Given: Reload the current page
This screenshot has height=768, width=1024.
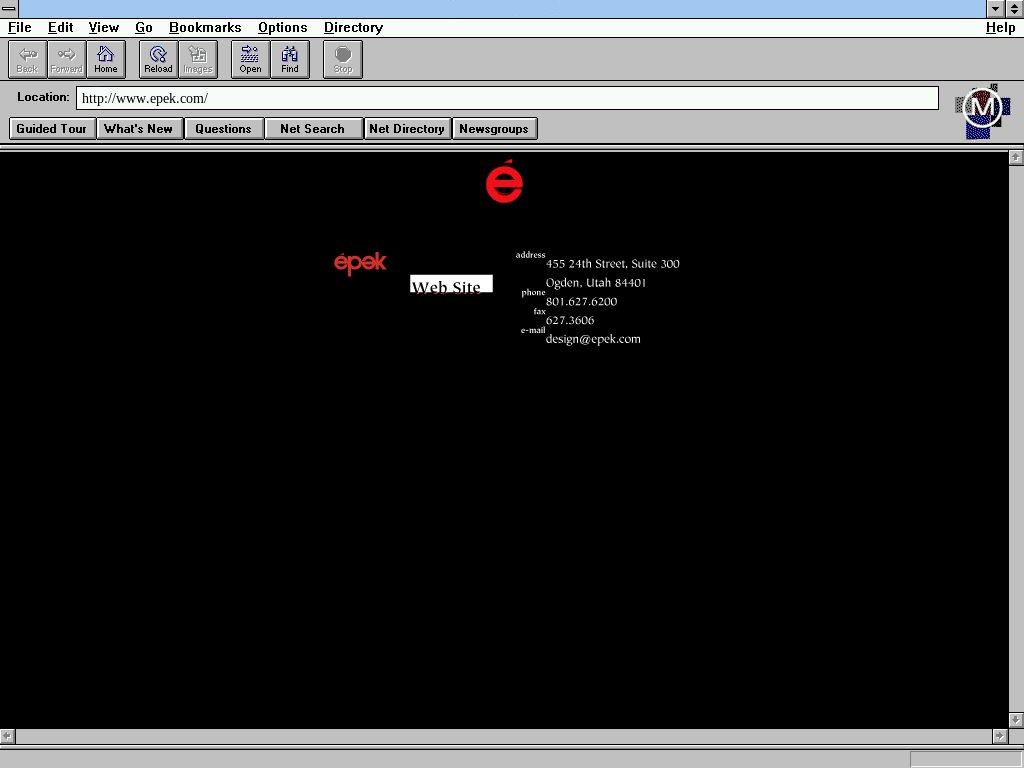Looking at the screenshot, I should click(x=158, y=59).
